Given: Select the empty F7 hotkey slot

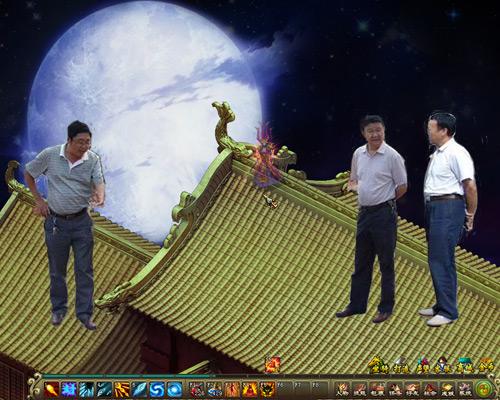Looking at the screenshot, I should pos(302,389).
